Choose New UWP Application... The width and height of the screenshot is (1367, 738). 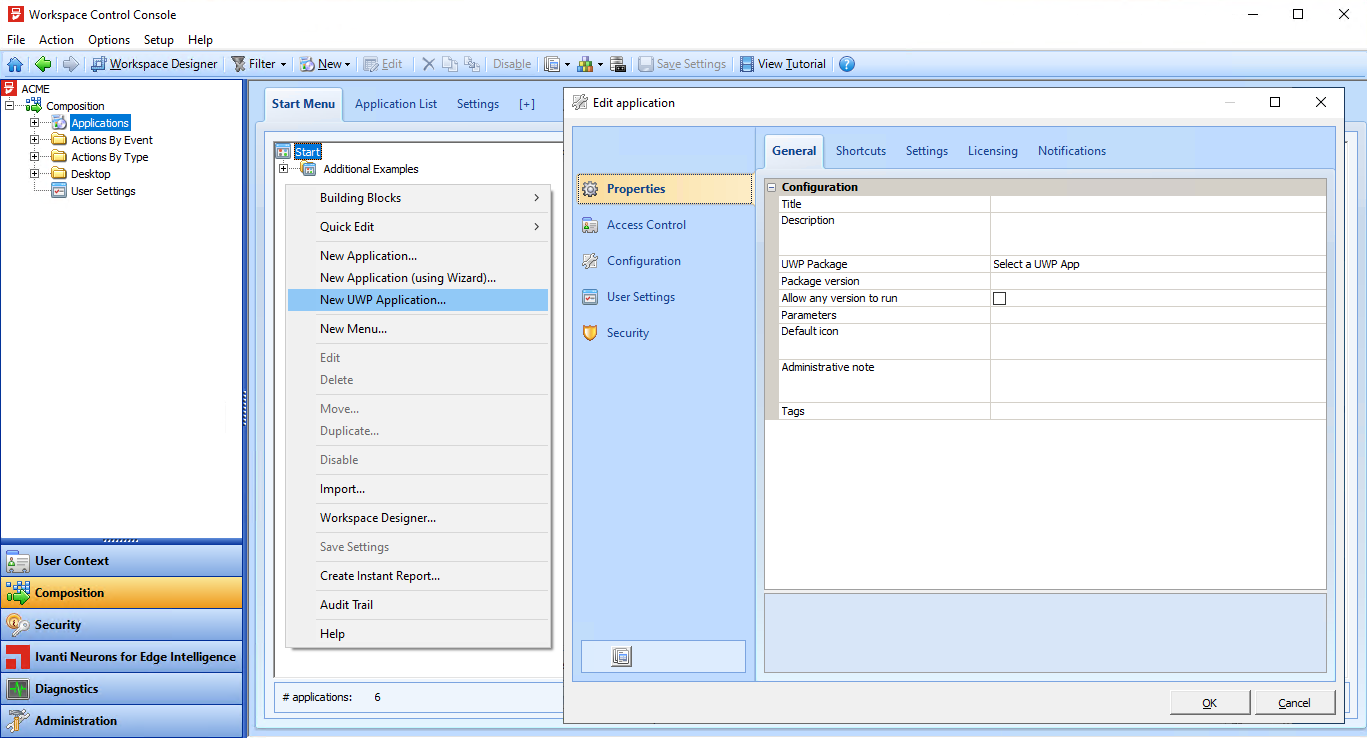[x=418, y=300]
